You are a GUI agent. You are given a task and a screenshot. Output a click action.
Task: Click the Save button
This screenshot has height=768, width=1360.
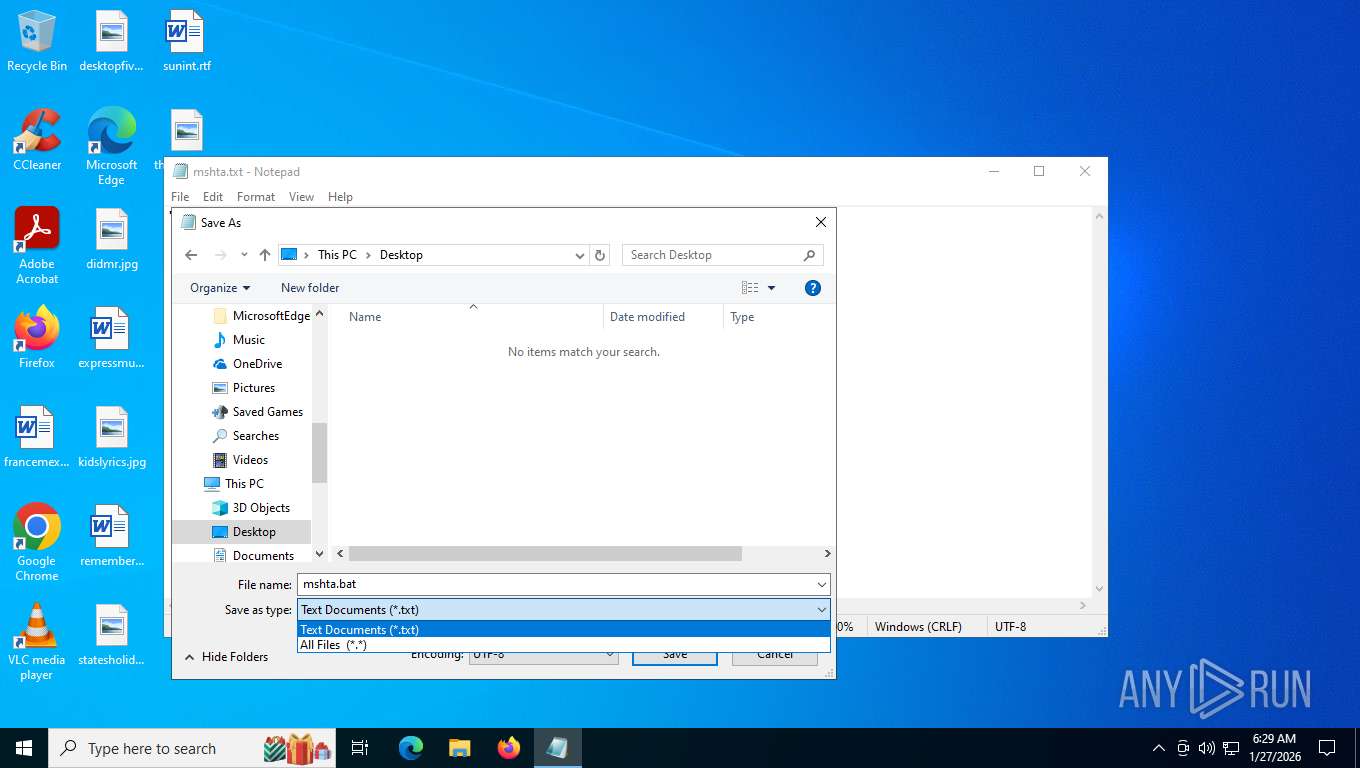[x=675, y=655]
